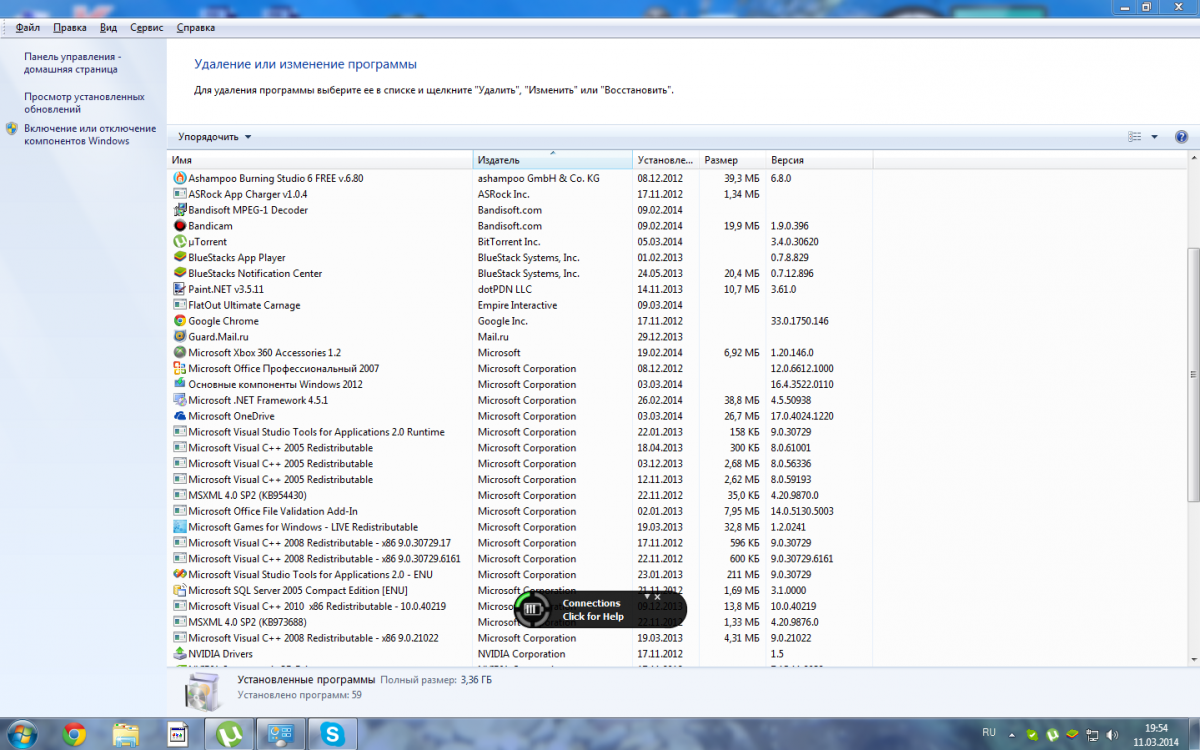Click the µTorrent program icon in list
This screenshot has height=750, width=1200.
[x=180, y=242]
